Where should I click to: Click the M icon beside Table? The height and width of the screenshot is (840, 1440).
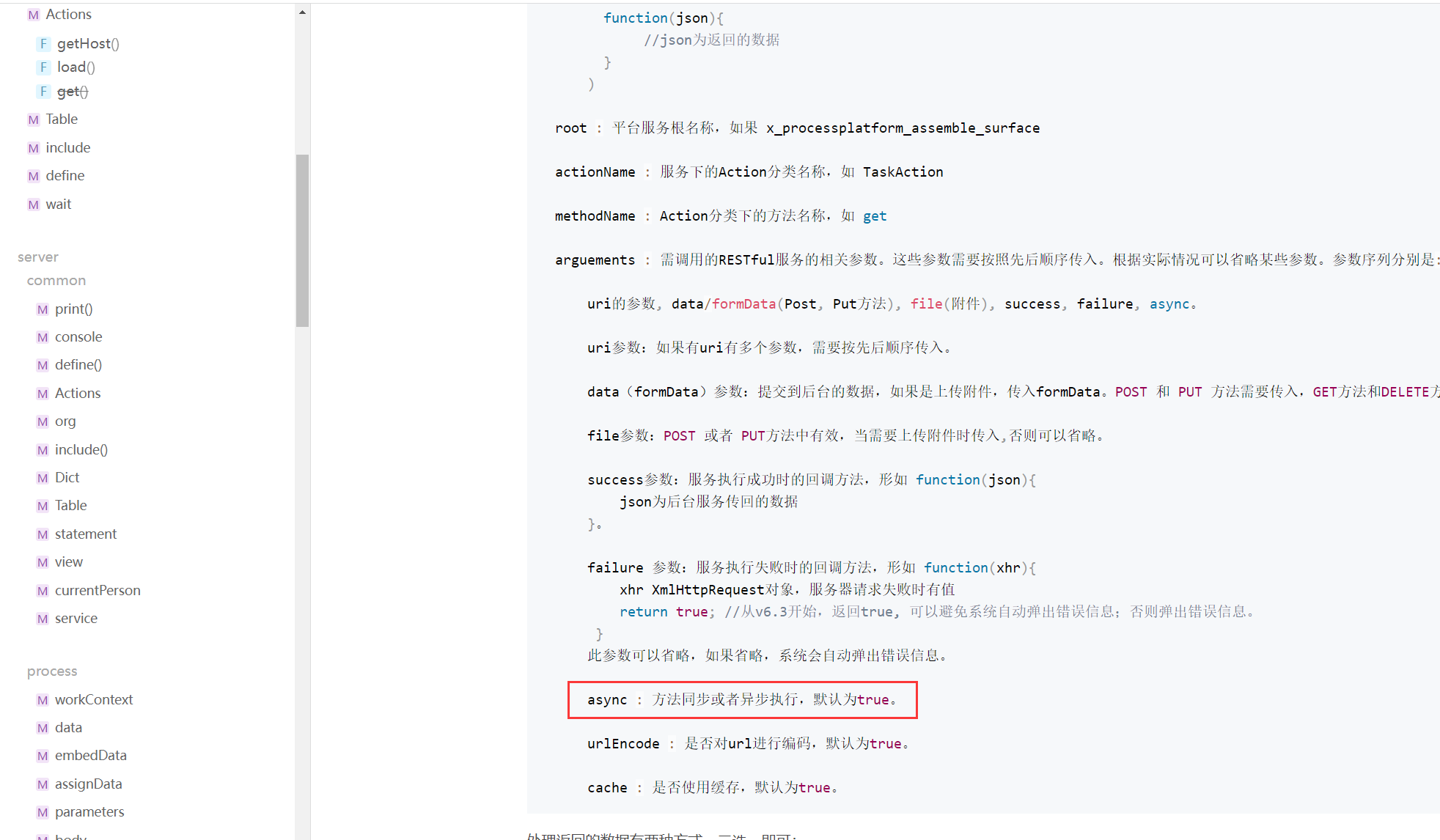coord(33,119)
